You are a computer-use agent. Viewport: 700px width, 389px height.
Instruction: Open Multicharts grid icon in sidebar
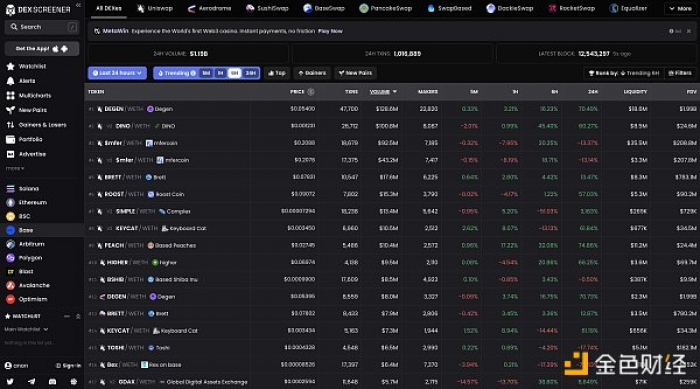[x=11, y=95]
